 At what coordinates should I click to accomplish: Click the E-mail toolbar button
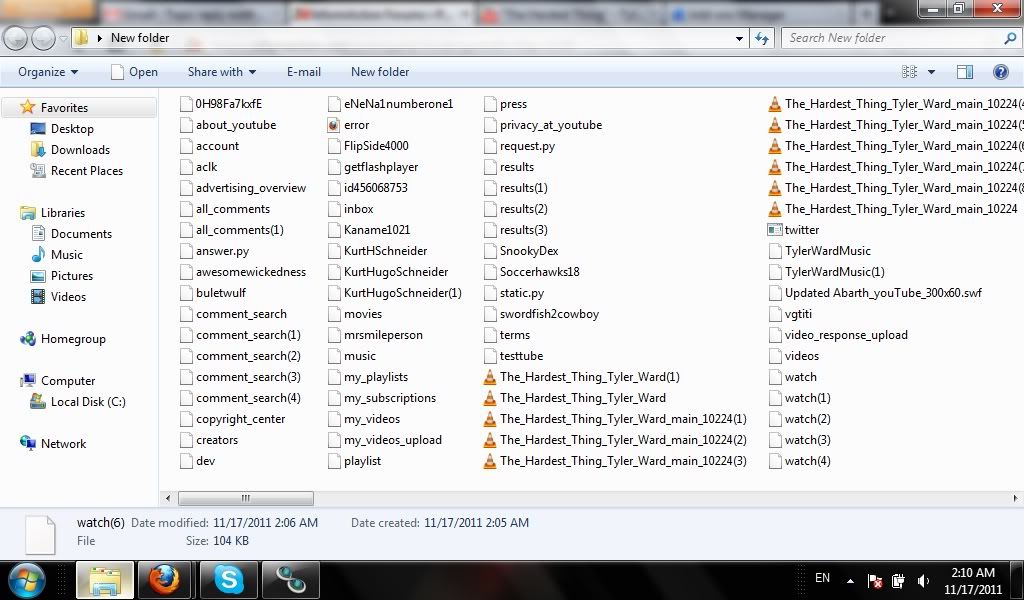[x=304, y=72]
